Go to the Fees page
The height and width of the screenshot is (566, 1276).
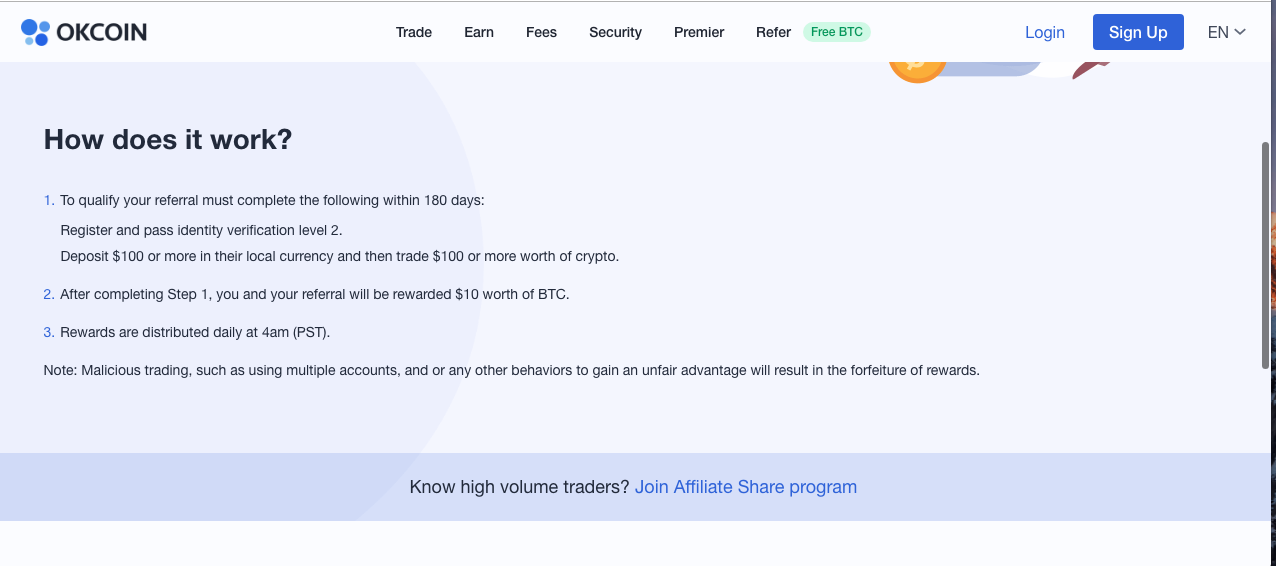[541, 32]
